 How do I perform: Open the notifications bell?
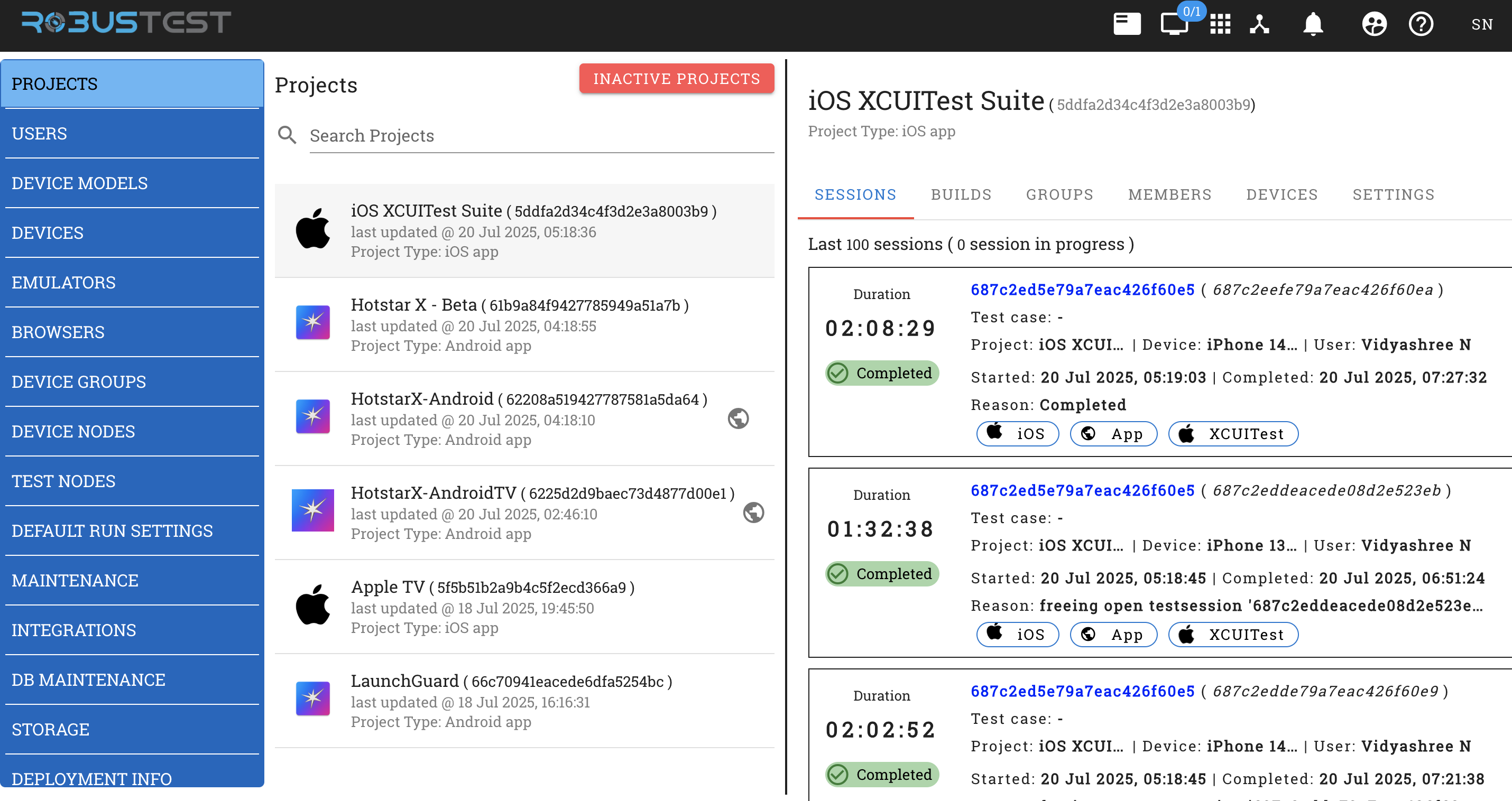pos(1313,24)
